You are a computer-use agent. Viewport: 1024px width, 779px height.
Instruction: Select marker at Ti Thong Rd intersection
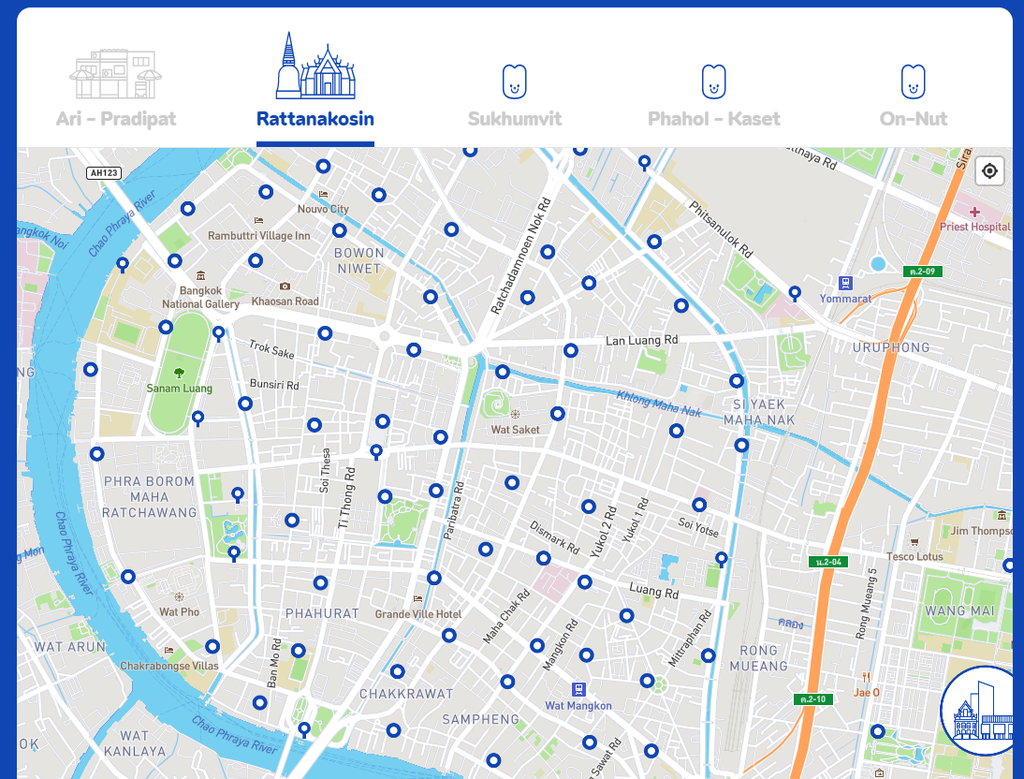point(376,451)
